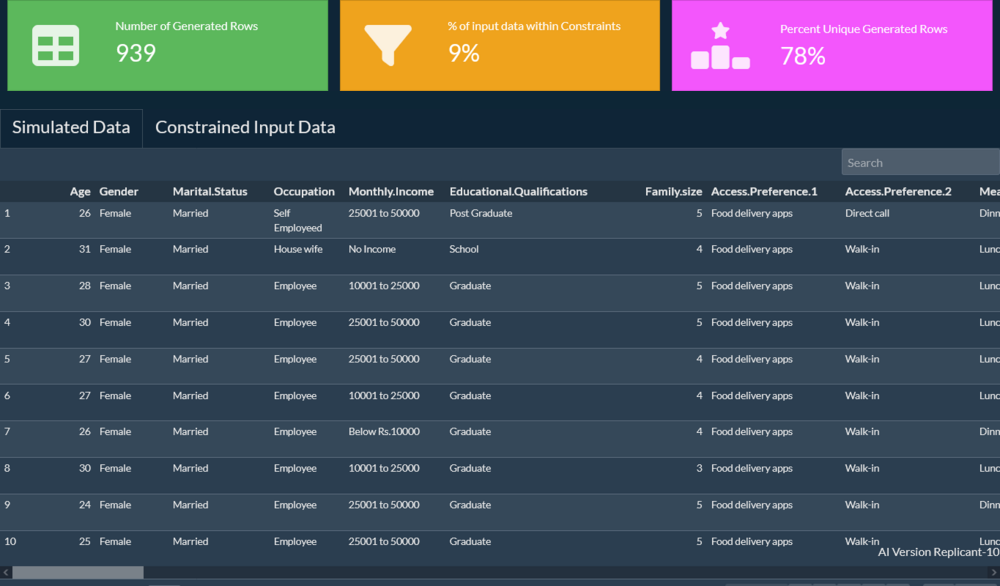Click 'Married' status in row 2
Viewport: 1000px width, 586px height.
(190, 249)
